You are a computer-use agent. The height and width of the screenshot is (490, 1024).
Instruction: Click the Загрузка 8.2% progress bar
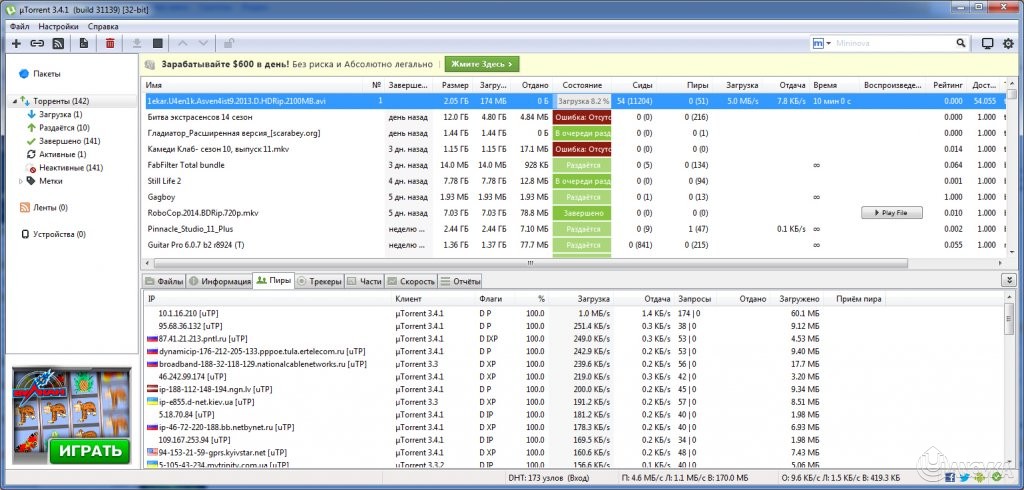[x=582, y=101]
